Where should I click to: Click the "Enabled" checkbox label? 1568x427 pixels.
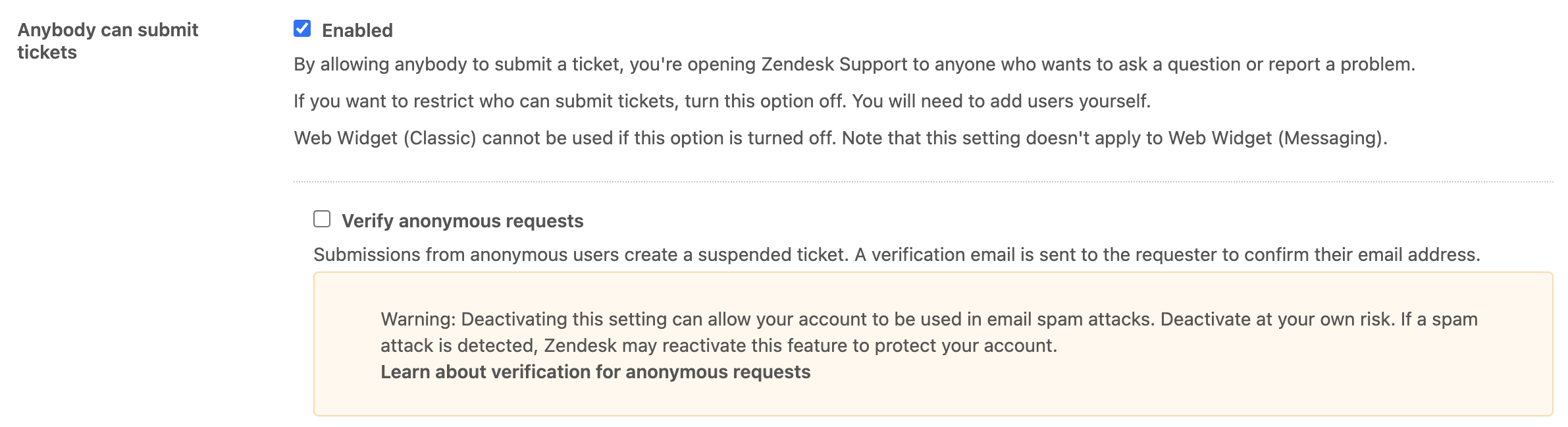tap(357, 30)
